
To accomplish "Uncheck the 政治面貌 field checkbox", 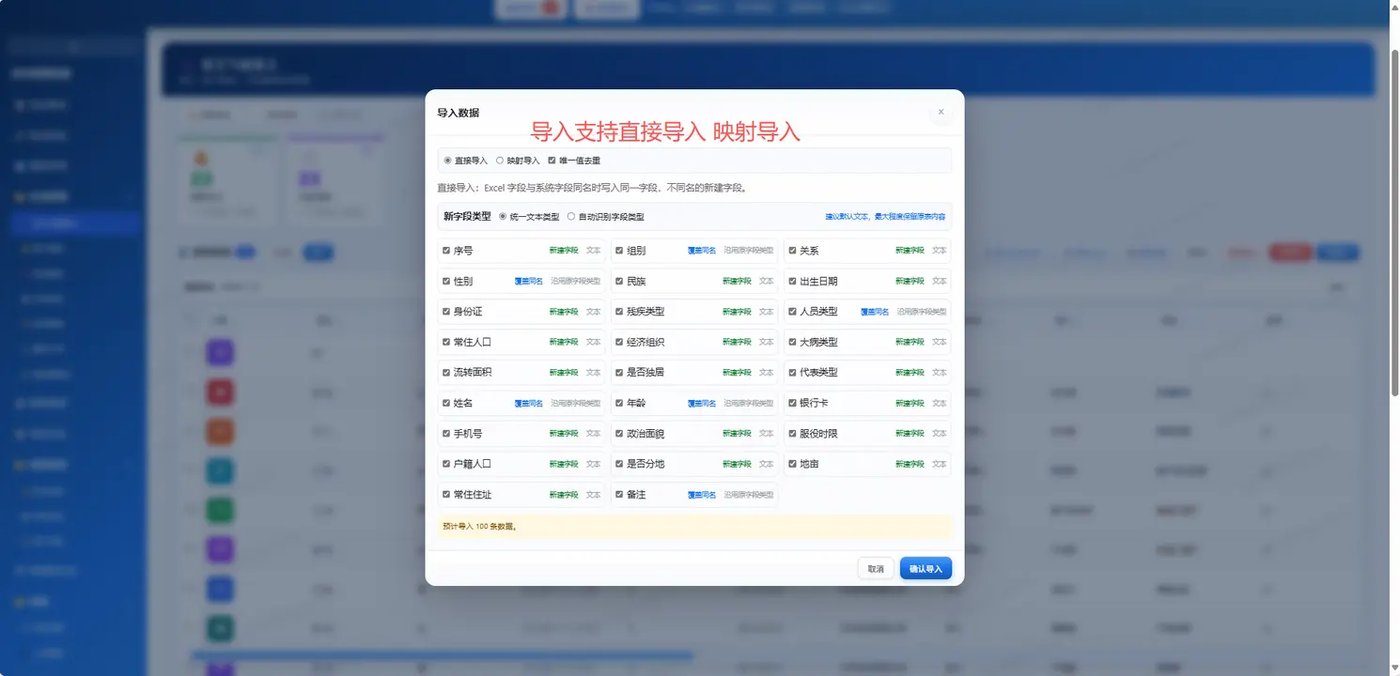I will click(x=619, y=434).
